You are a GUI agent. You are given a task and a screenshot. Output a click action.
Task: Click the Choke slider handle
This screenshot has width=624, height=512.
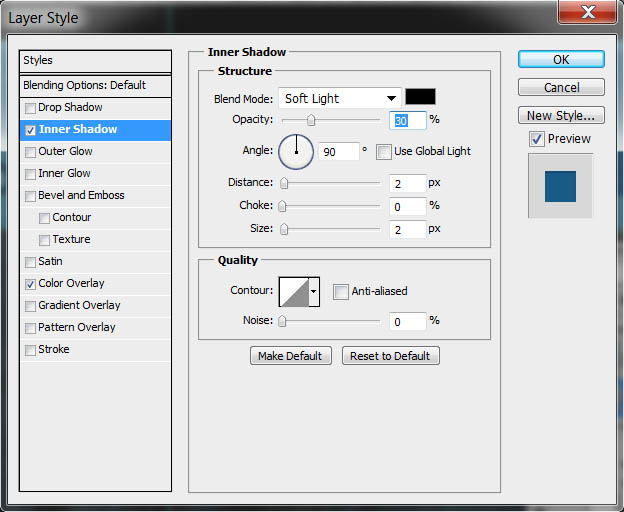(282, 206)
